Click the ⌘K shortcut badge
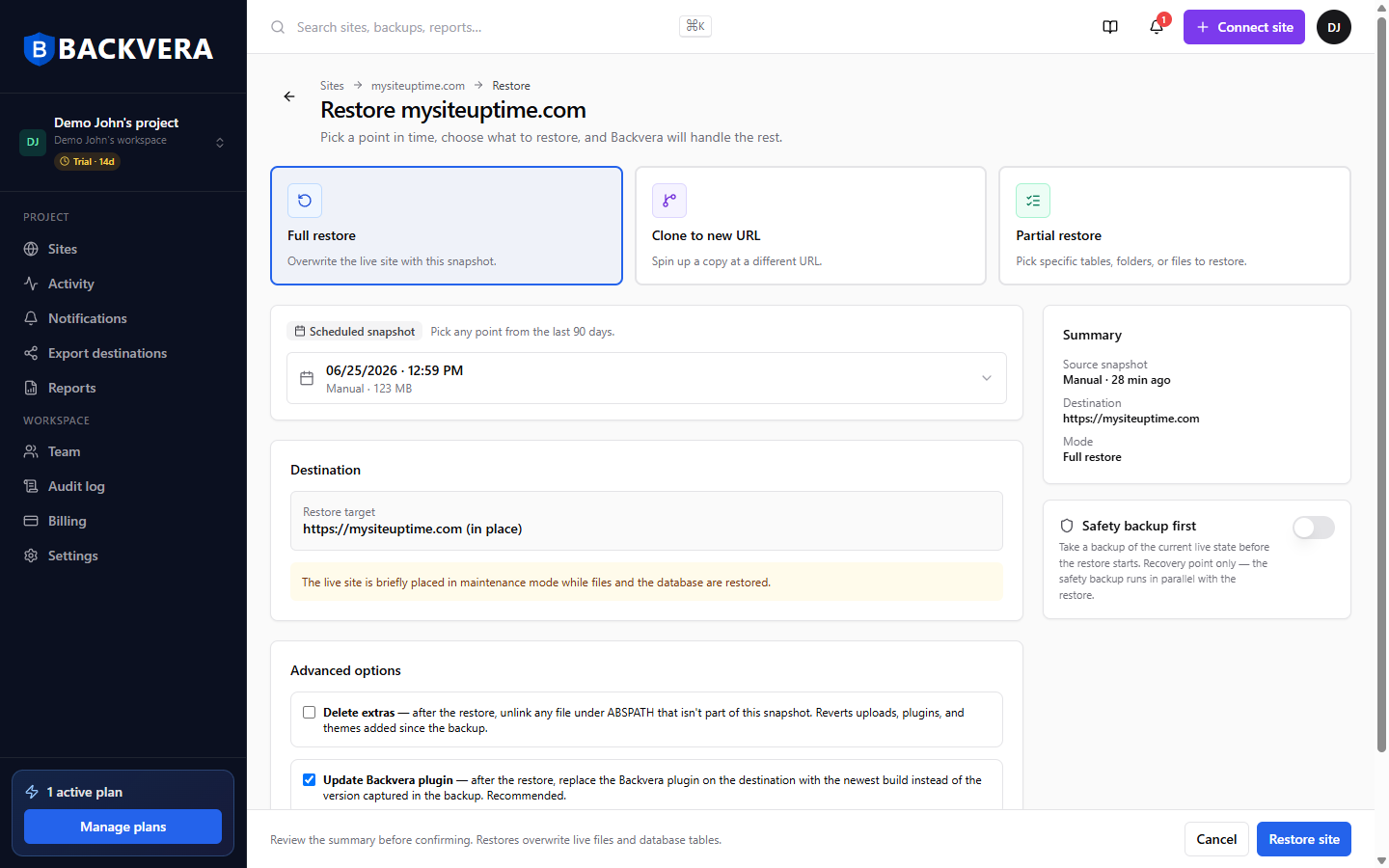The width and height of the screenshot is (1389, 868). [x=695, y=26]
